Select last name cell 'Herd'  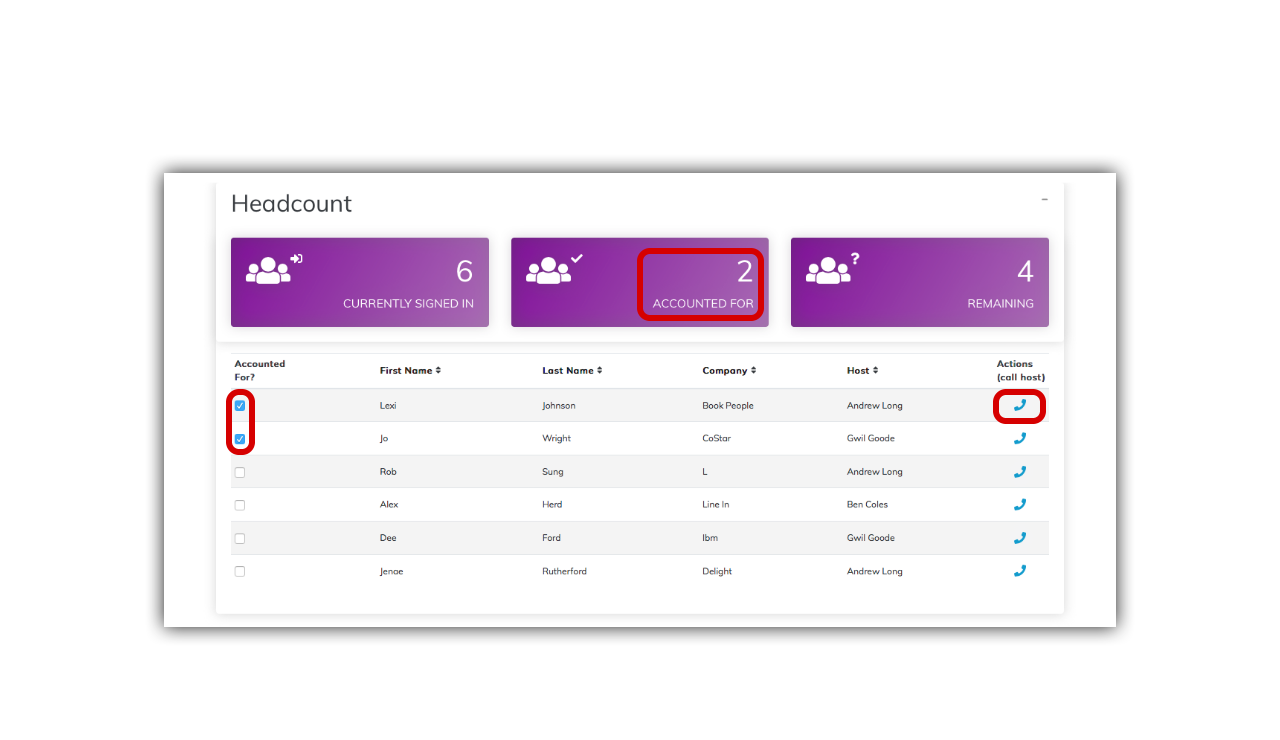tap(552, 505)
